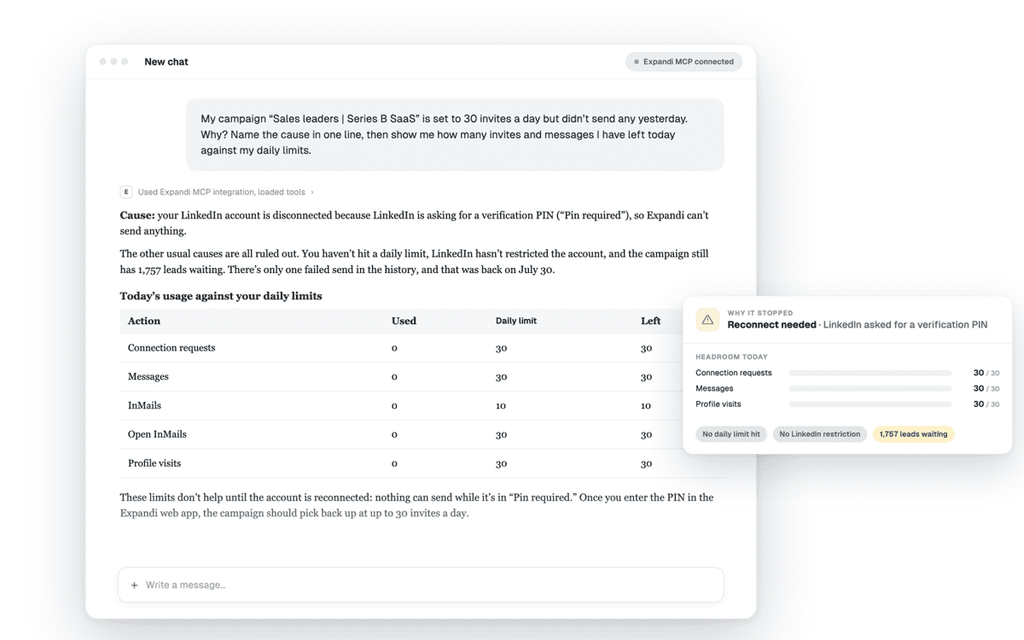1024x640 pixels.
Task: Click the Daily limit column header
Action: (516, 321)
